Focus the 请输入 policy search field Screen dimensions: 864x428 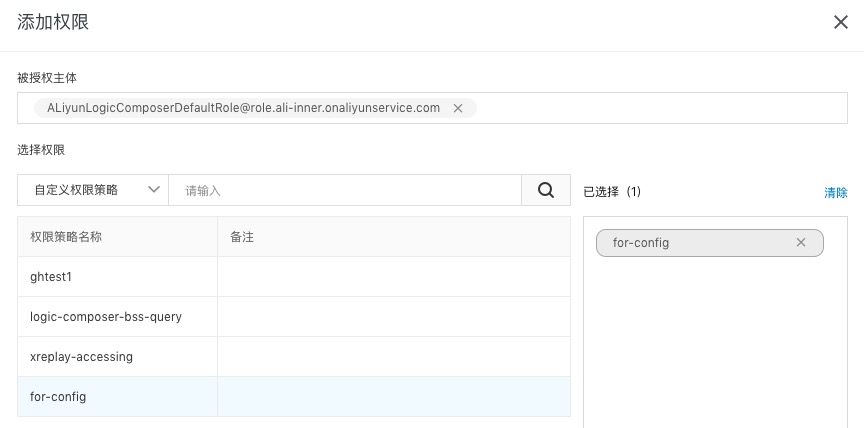pyautogui.click(x=345, y=190)
